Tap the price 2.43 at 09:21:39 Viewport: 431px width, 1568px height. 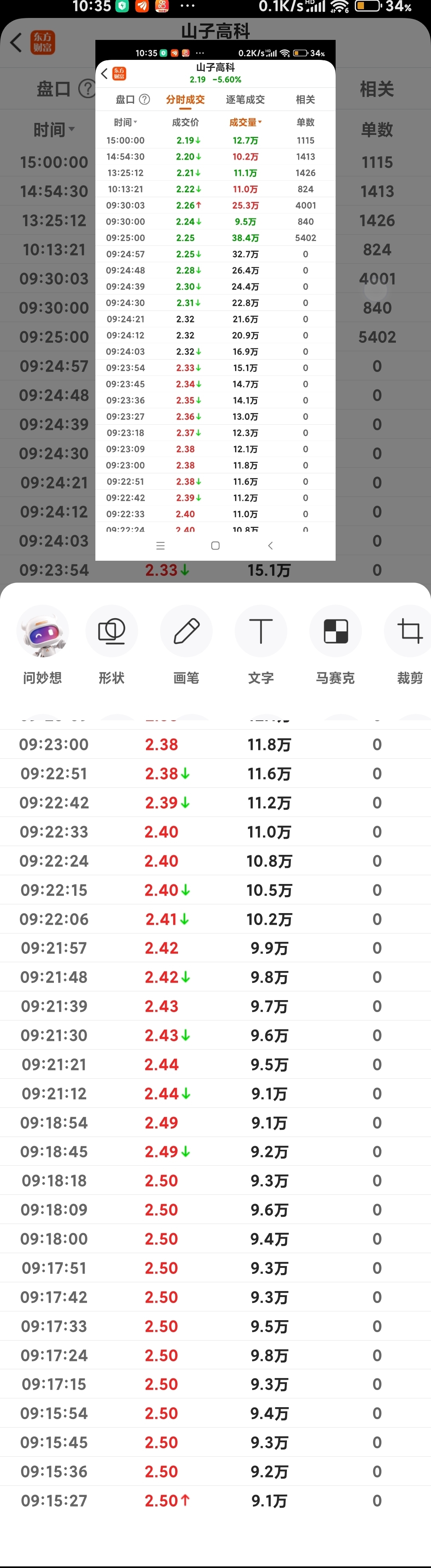[x=161, y=1006]
